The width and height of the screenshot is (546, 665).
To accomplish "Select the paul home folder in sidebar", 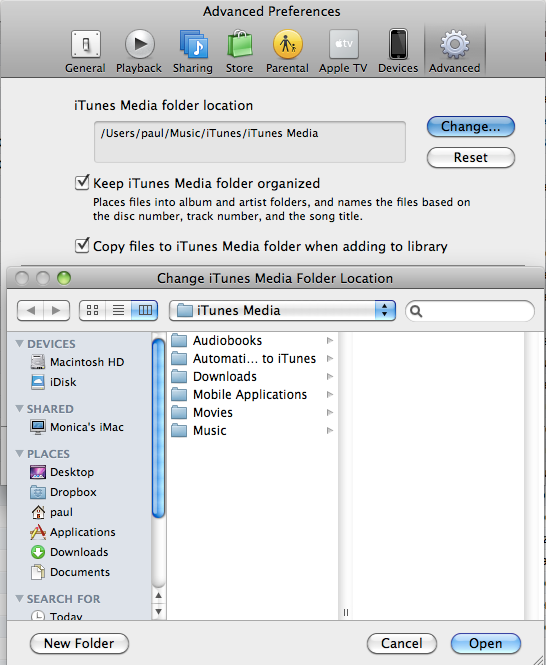I will [52, 512].
